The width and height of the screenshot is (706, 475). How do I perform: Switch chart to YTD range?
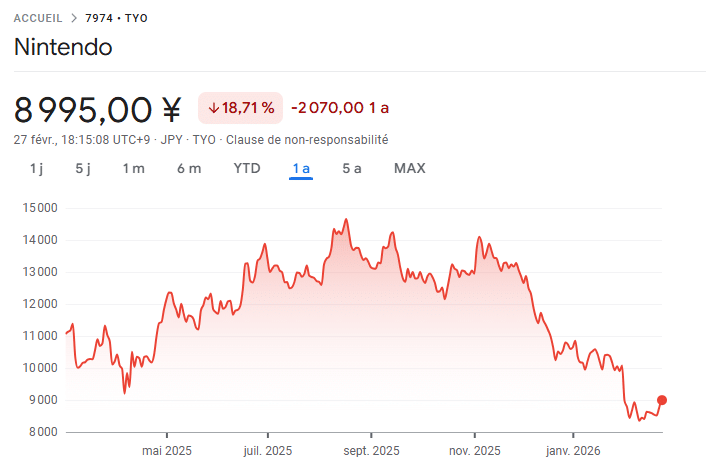click(247, 168)
